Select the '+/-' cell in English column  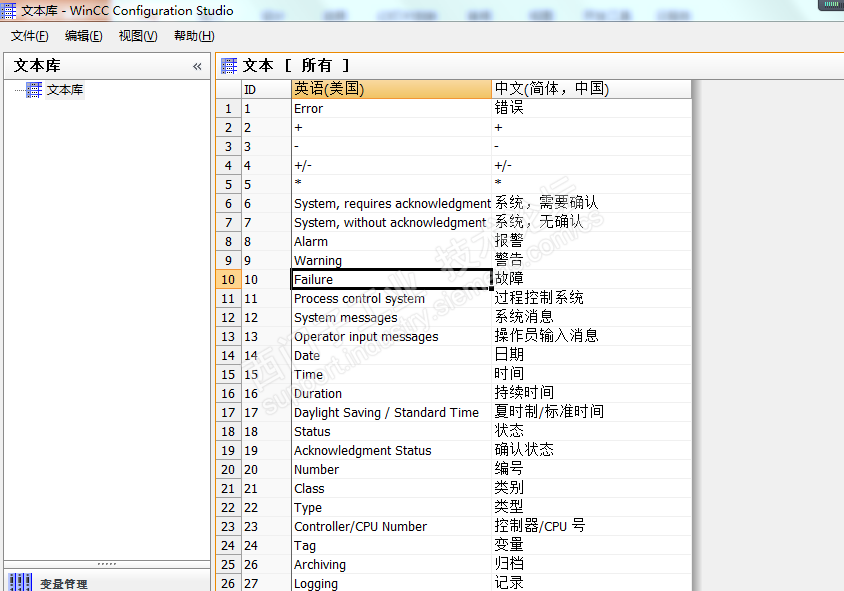pyautogui.click(x=391, y=166)
